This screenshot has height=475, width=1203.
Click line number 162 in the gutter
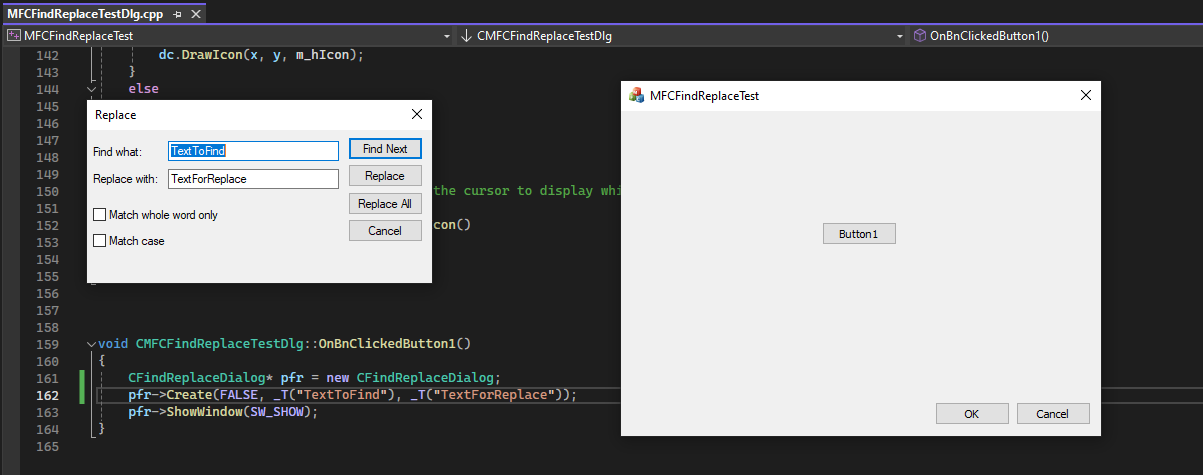[x=46, y=395]
